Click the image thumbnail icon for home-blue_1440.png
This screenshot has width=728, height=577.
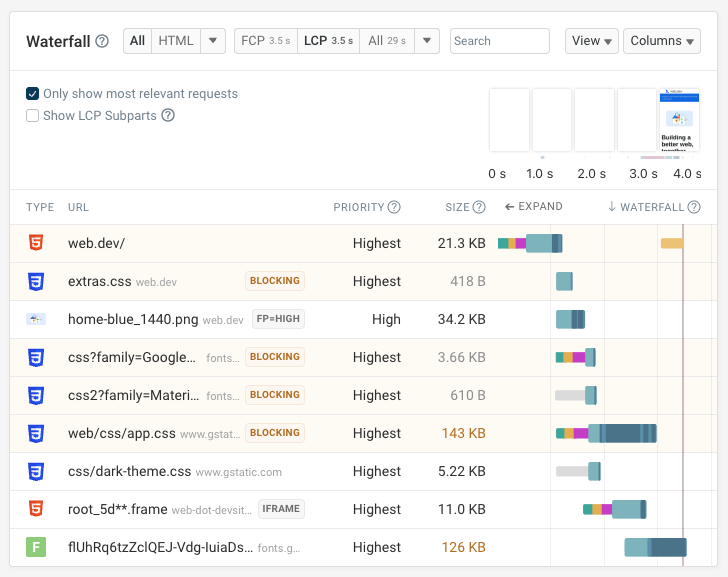pyautogui.click(x=36, y=319)
